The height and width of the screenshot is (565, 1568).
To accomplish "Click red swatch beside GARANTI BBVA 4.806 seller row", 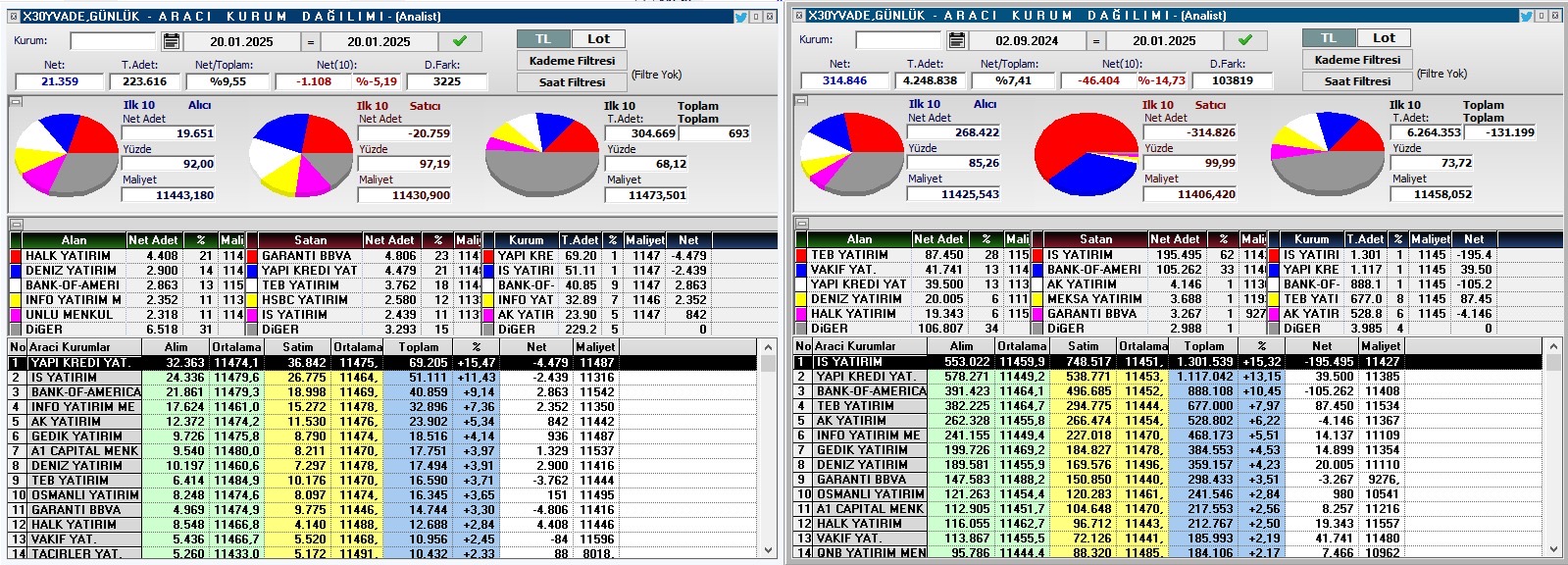I will [251, 256].
